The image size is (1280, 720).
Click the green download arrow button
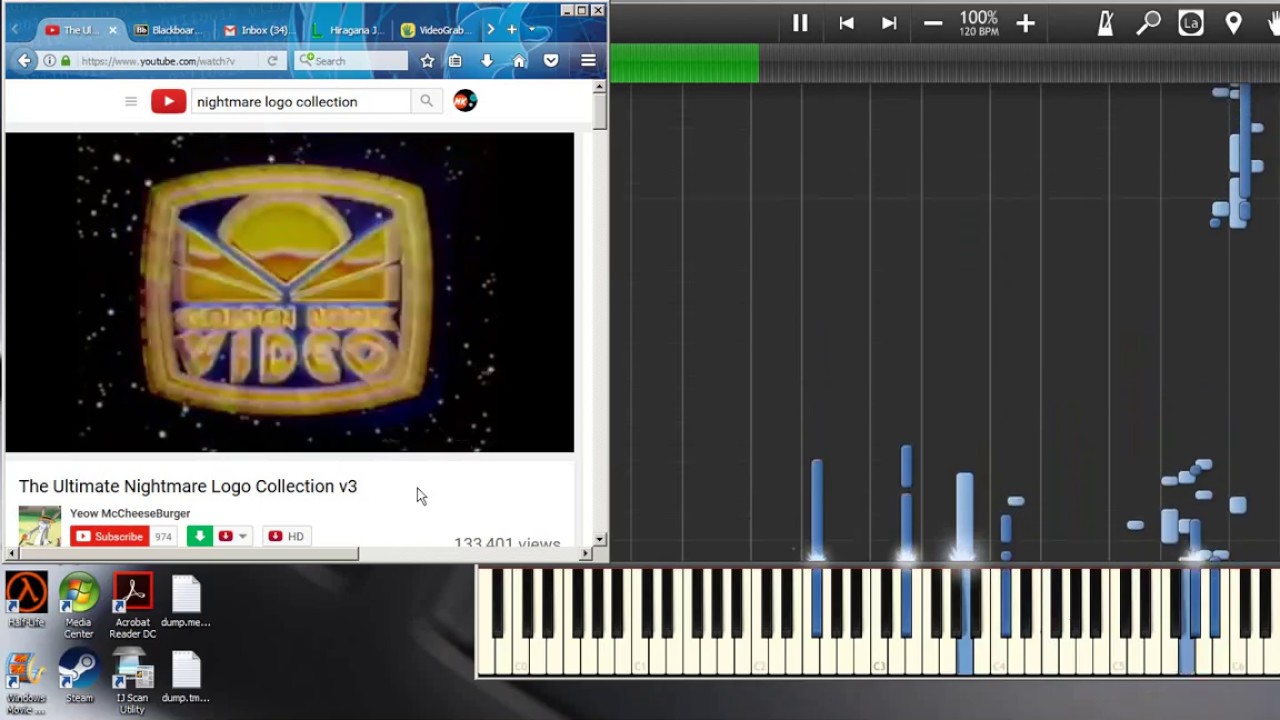pos(199,537)
